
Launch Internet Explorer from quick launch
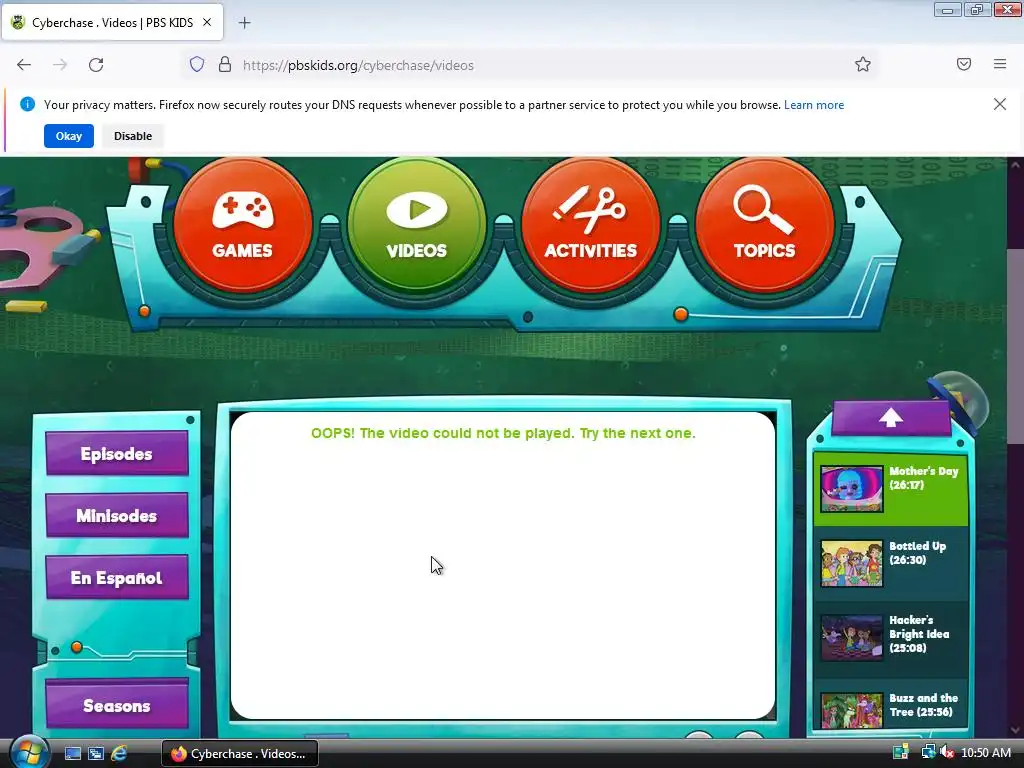(119, 754)
